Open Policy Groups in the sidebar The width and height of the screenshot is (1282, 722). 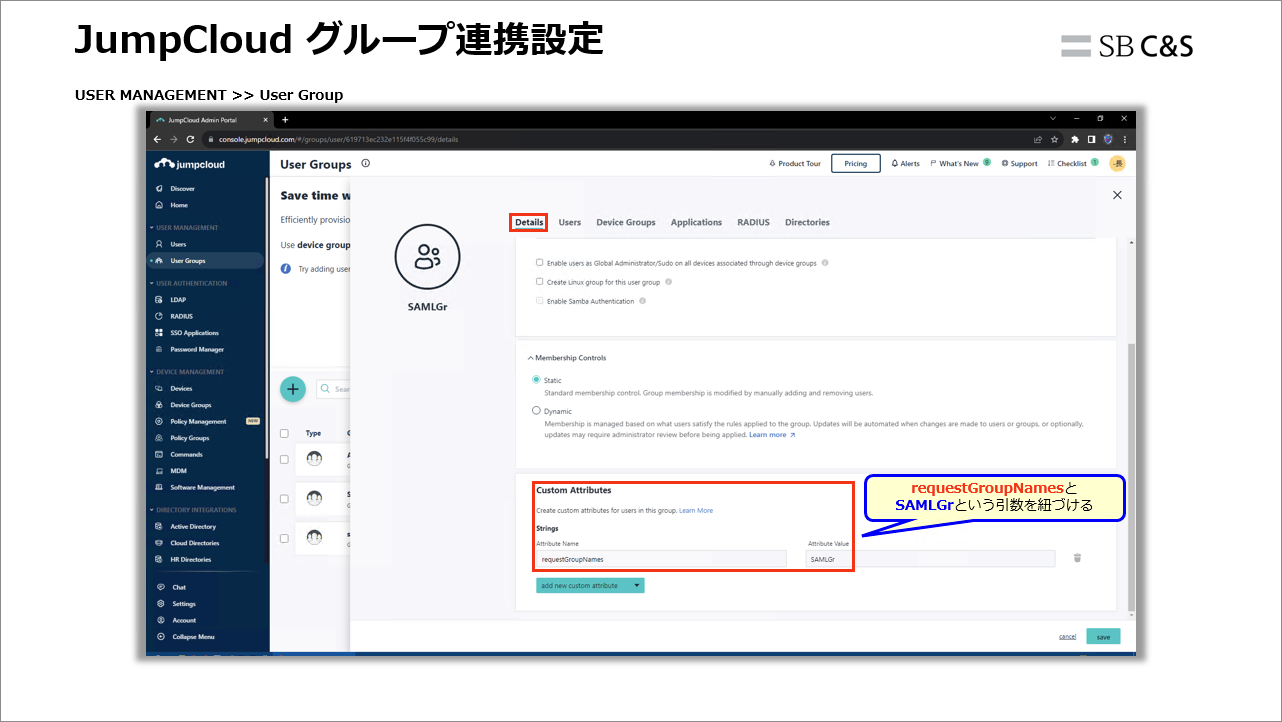(189, 438)
